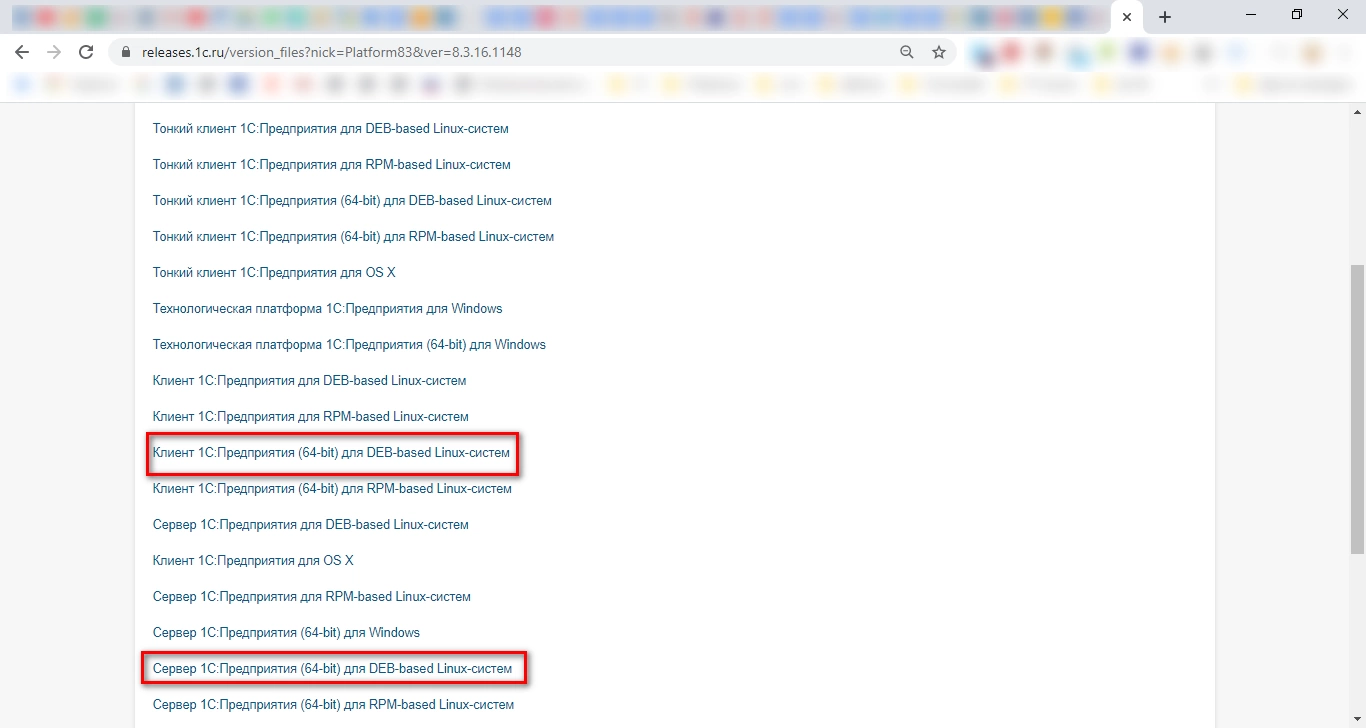Open thin client link for DEB-based Linux
Screen dimensions: 1366x728
331,129
